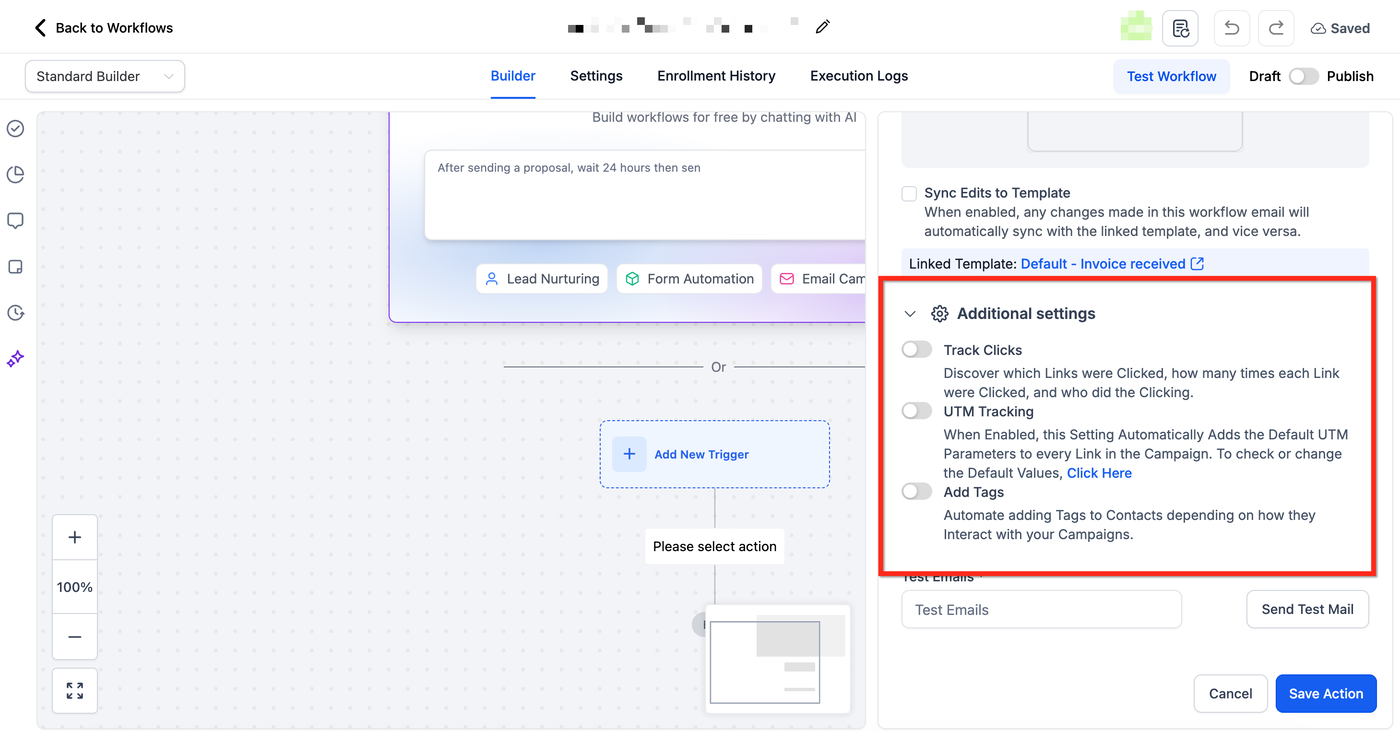Click the Save Action button
The height and width of the screenshot is (731, 1400).
tap(1326, 693)
